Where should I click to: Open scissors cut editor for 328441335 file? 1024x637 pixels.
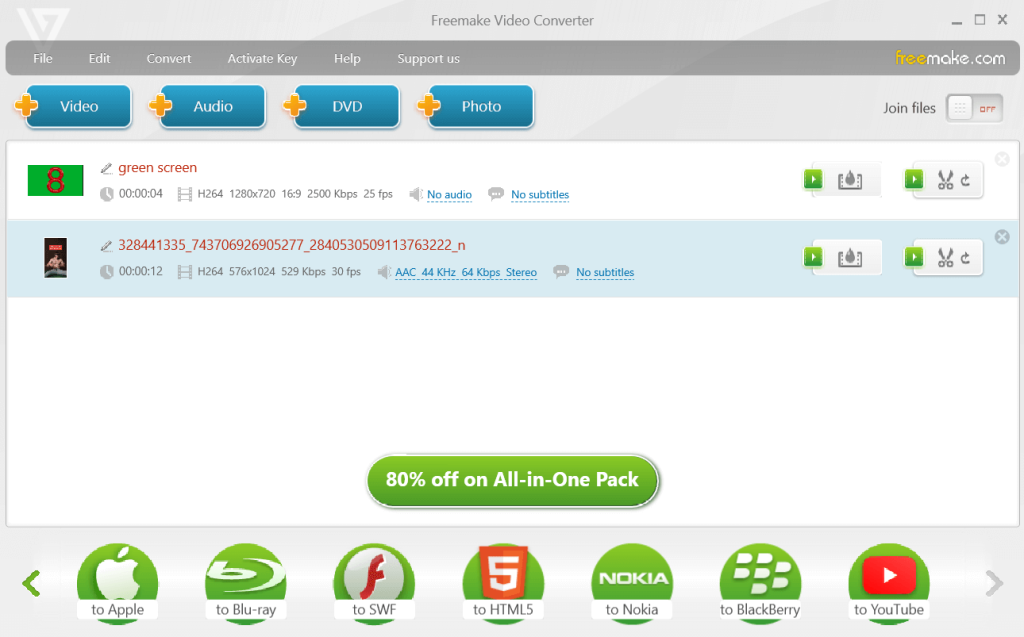click(945, 258)
